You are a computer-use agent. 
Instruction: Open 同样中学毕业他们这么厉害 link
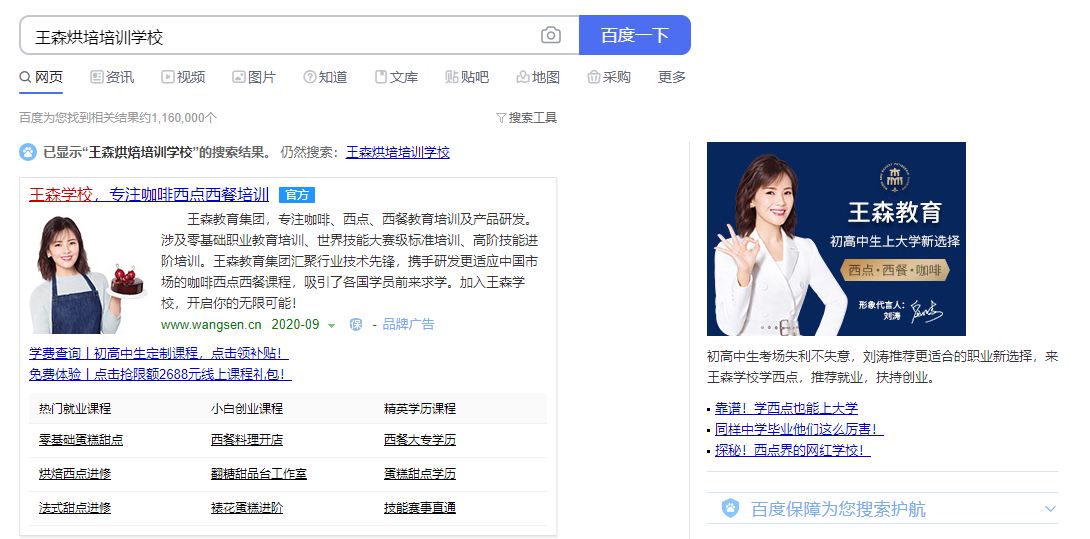click(x=799, y=429)
